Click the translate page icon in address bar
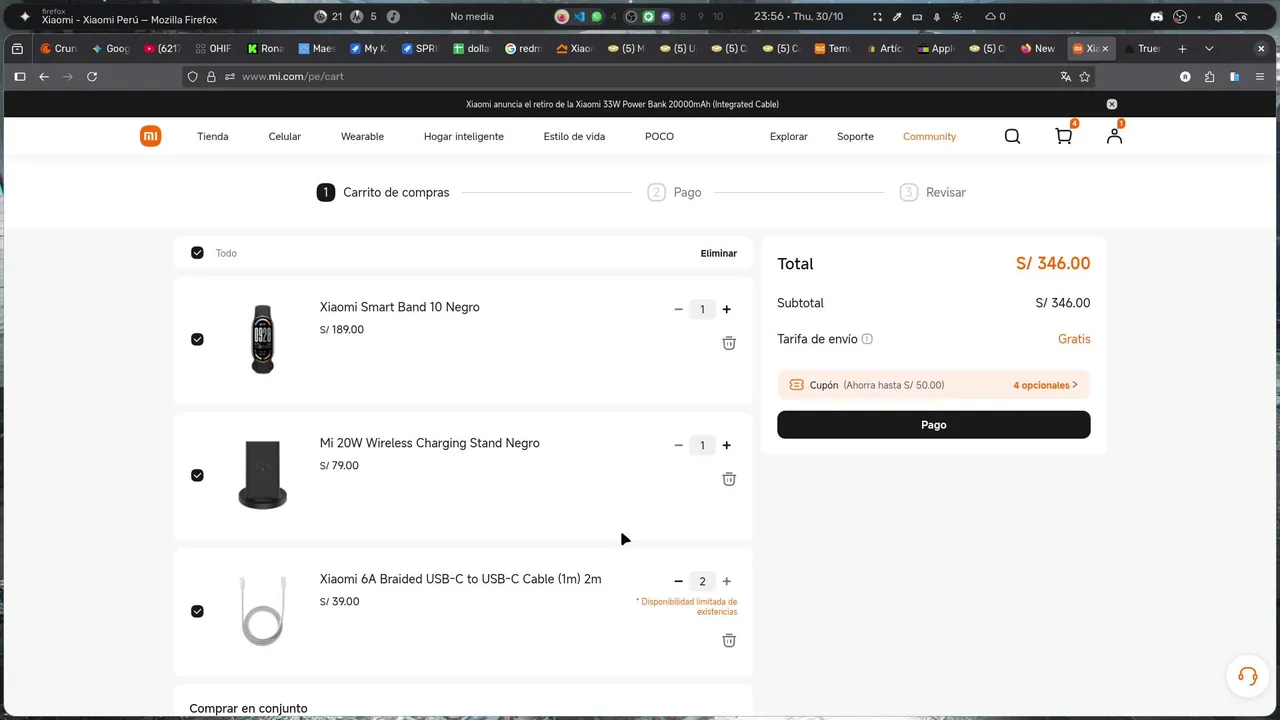The height and width of the screenshot is (720, 1280). pos(1066,76)
